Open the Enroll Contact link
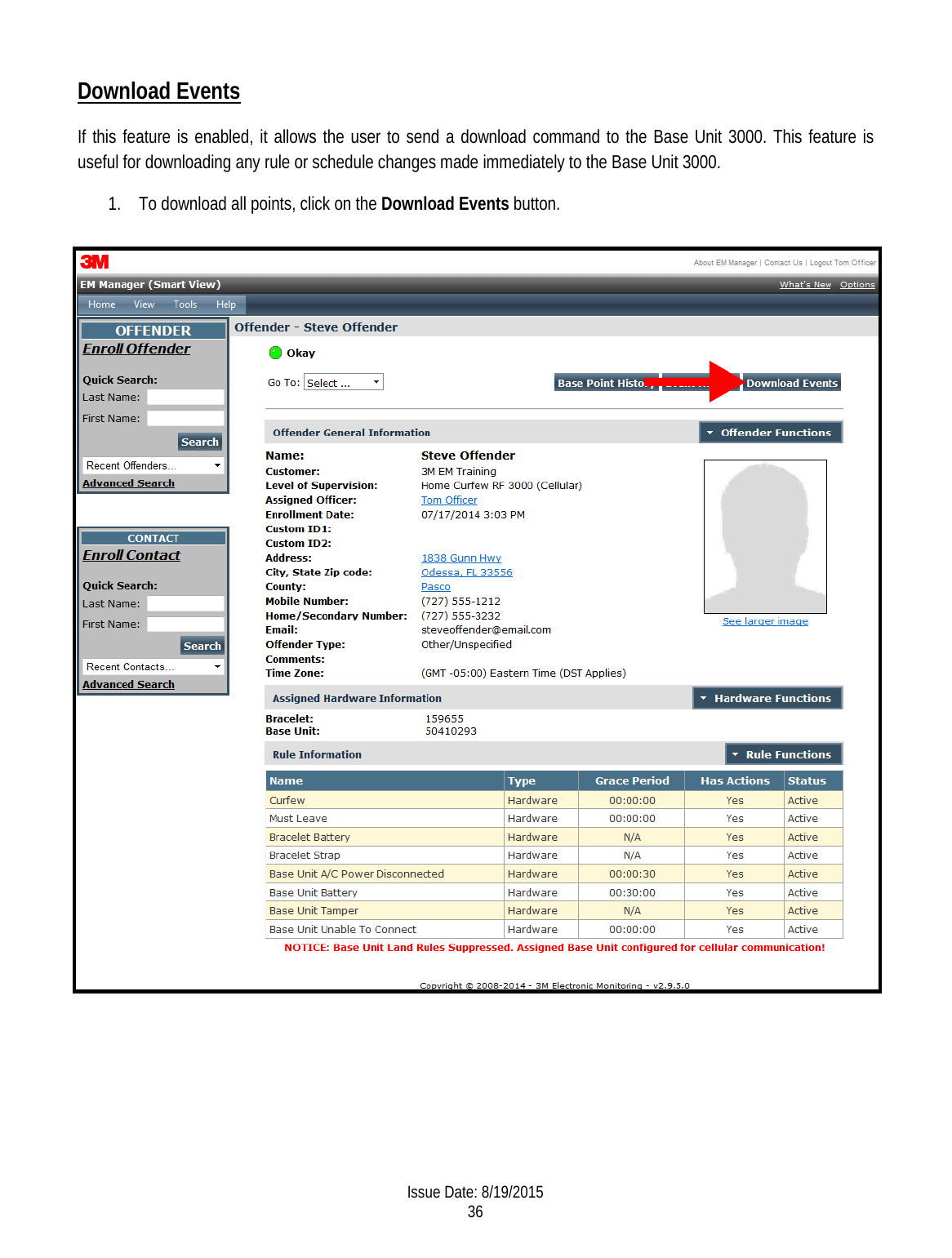Image resolution: width=952 pixels, height=1258 pixels. [x=131, y=555]
